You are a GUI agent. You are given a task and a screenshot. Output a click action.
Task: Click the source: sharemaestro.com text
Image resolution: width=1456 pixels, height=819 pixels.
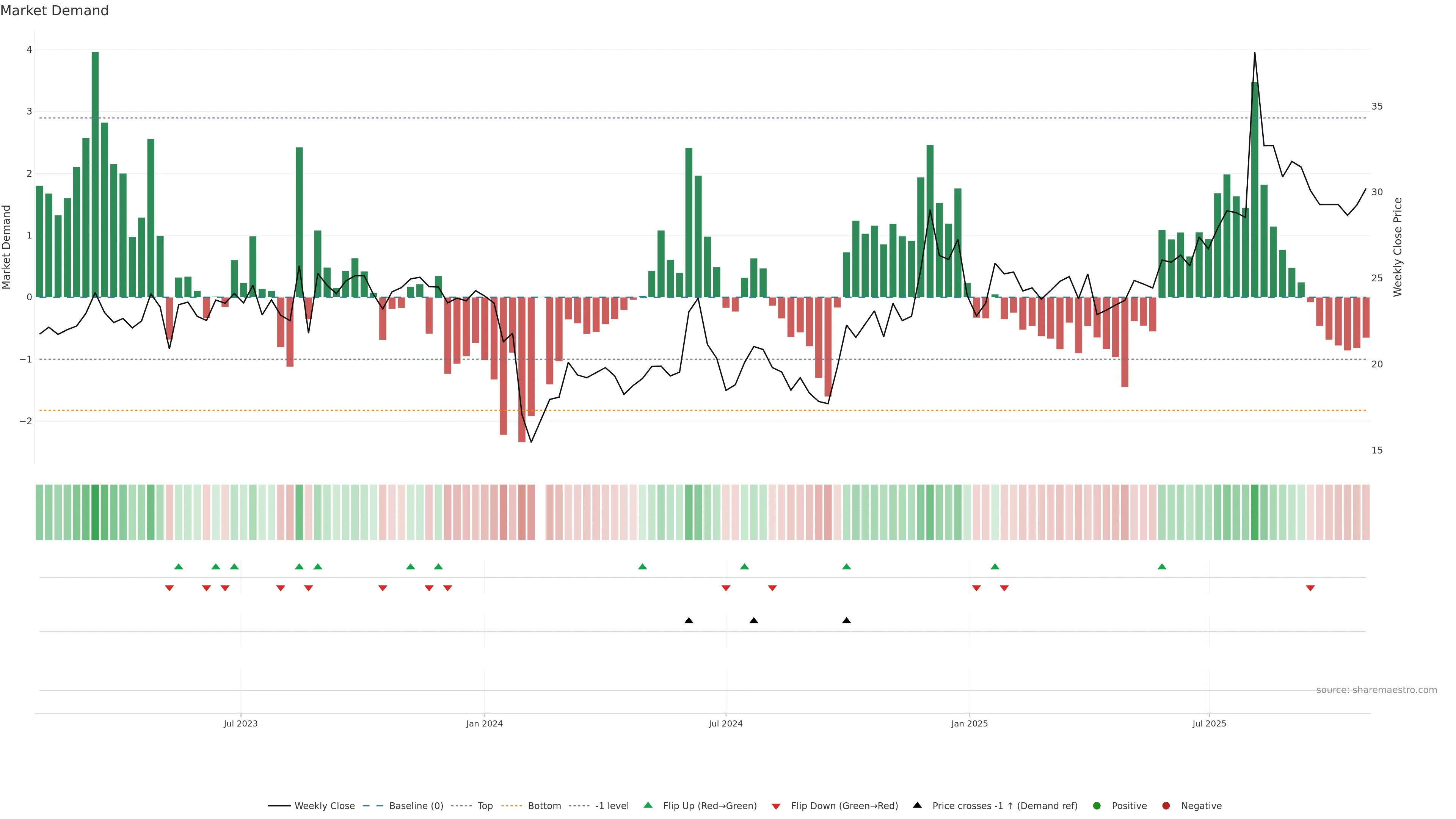click(1376, 690)
